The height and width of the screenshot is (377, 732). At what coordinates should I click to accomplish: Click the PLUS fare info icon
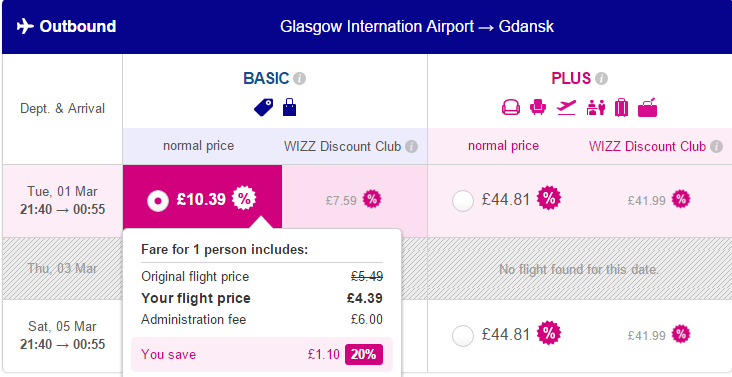click(601, 79)
